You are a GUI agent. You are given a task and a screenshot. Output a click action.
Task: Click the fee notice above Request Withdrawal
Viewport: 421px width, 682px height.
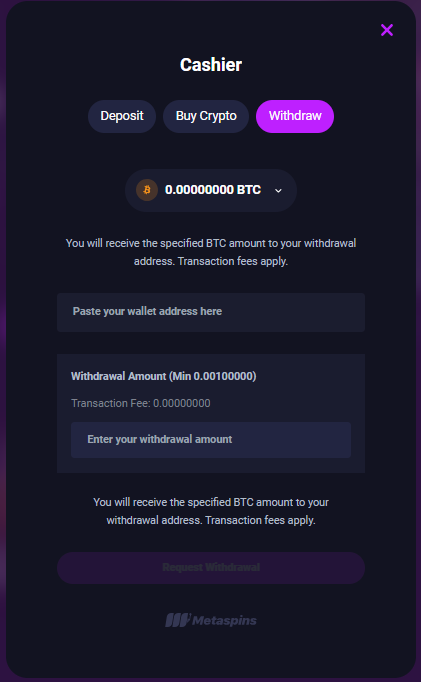coord(211,511)
